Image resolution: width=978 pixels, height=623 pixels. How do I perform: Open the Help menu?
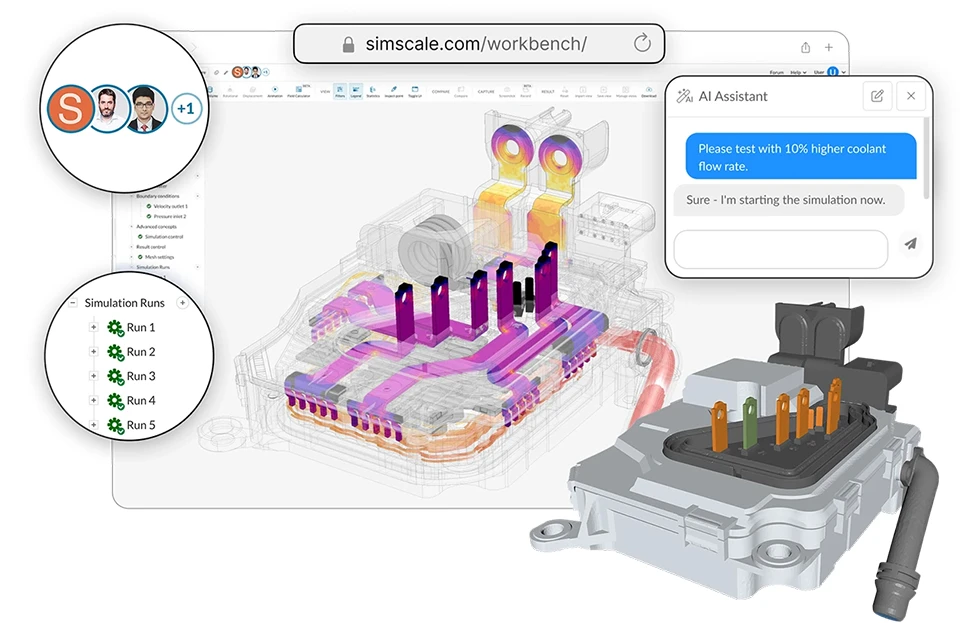pyautogui.click(x=797, y=73)
